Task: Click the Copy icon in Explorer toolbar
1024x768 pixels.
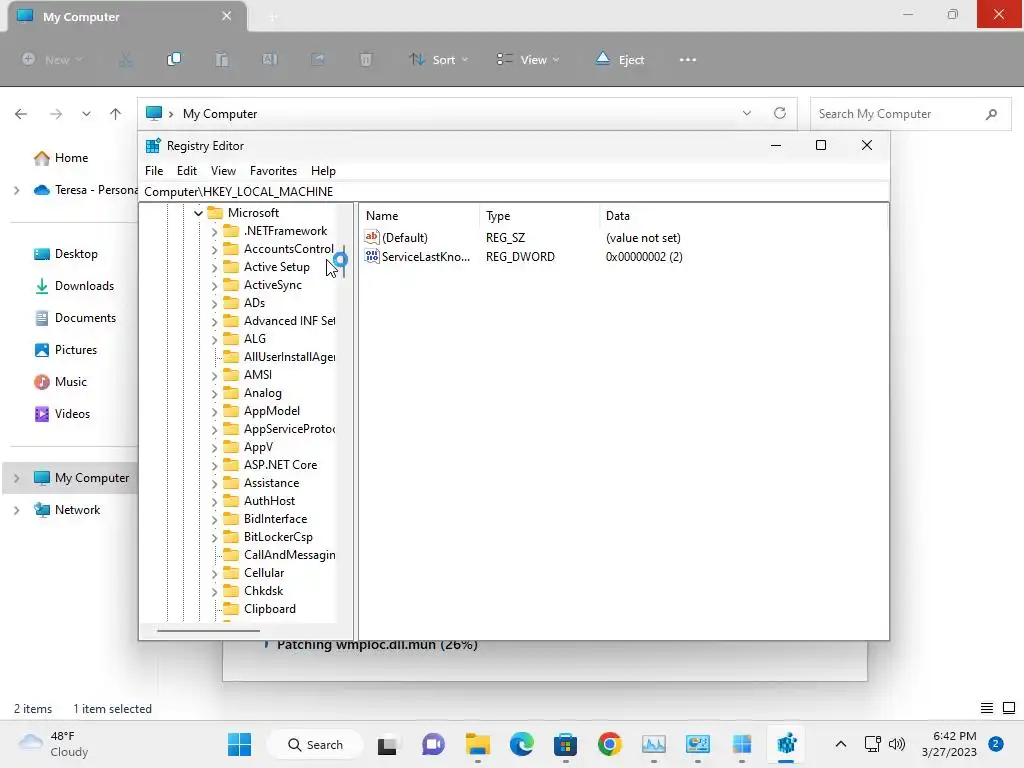Action: pos(174,59)
